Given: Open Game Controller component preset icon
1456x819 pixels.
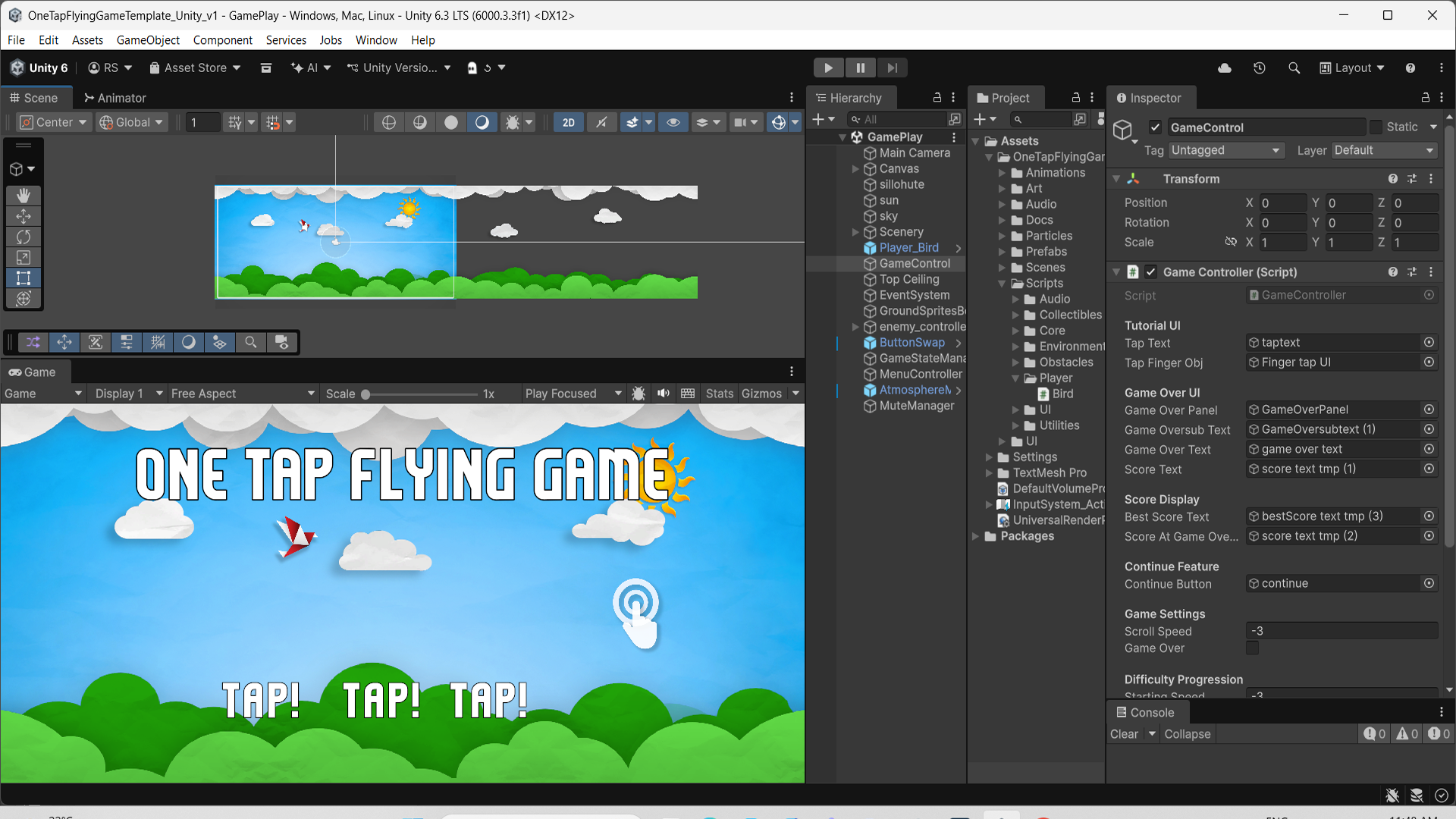Looking at the screenshot, I should click(x=1412, y=271).
